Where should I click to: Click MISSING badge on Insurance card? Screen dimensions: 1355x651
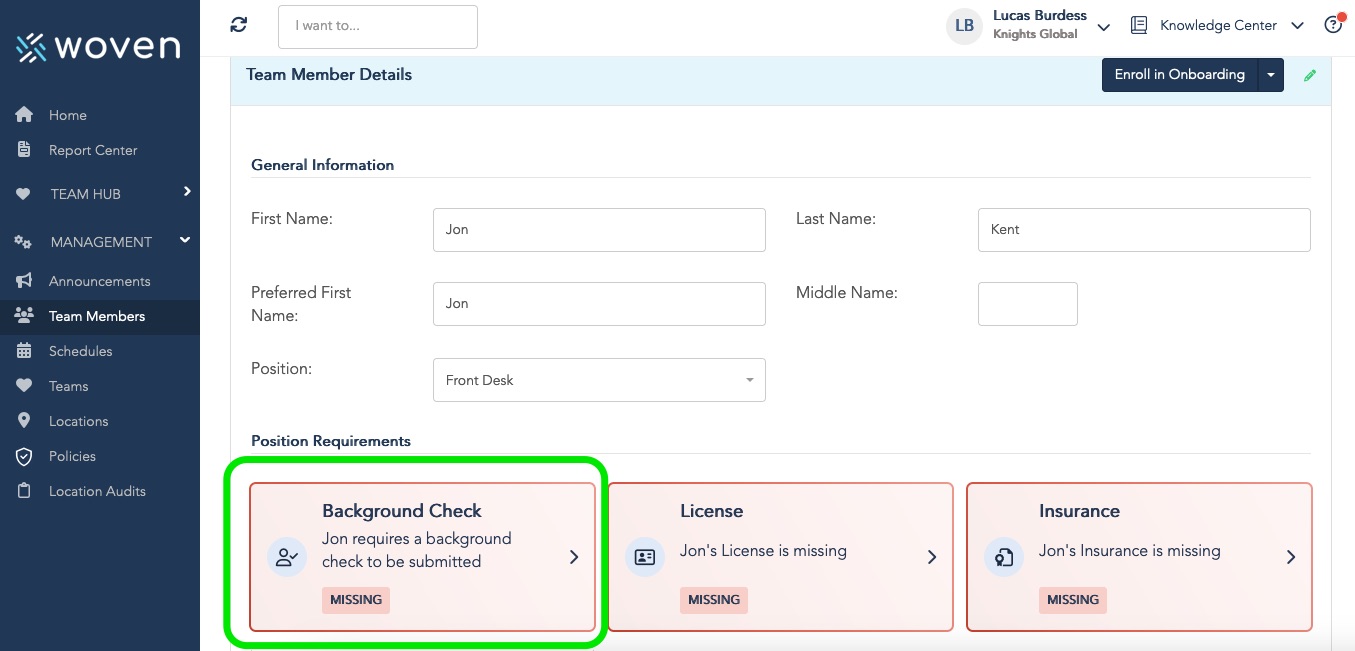pos(1073,600)
